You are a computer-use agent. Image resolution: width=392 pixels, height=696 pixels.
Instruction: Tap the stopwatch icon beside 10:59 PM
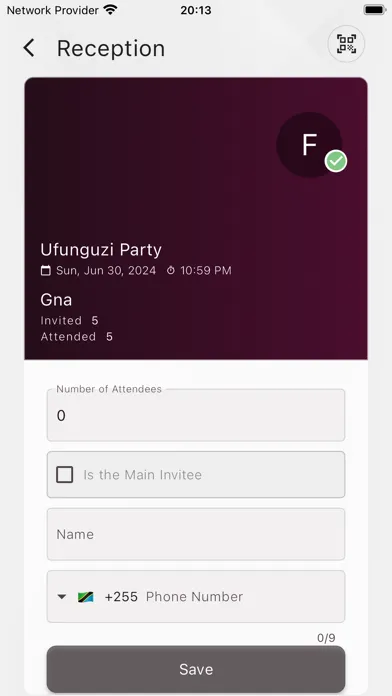171,270
